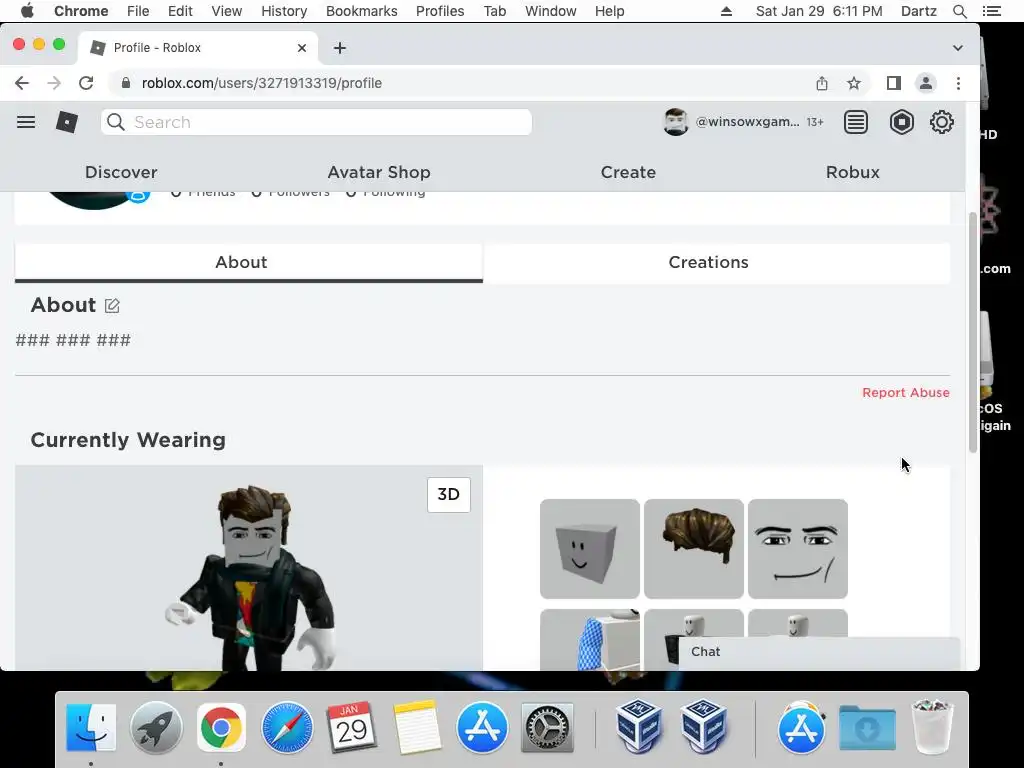Click the @winsowxgam... username link
The height and width of the screenshot is (768, 1024).
click(x=747, y=122)
